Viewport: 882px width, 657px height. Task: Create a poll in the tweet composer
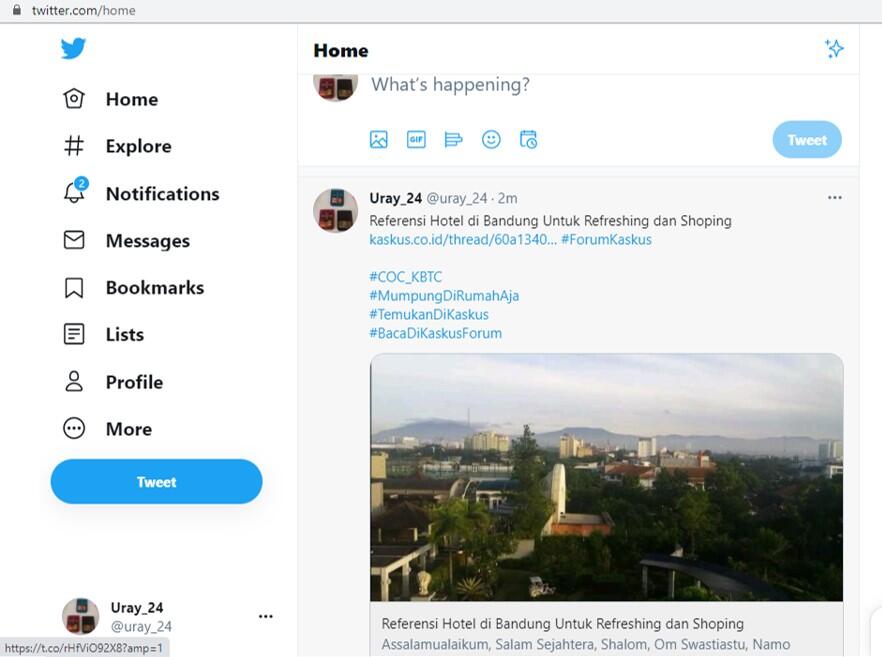pos(453,140)
